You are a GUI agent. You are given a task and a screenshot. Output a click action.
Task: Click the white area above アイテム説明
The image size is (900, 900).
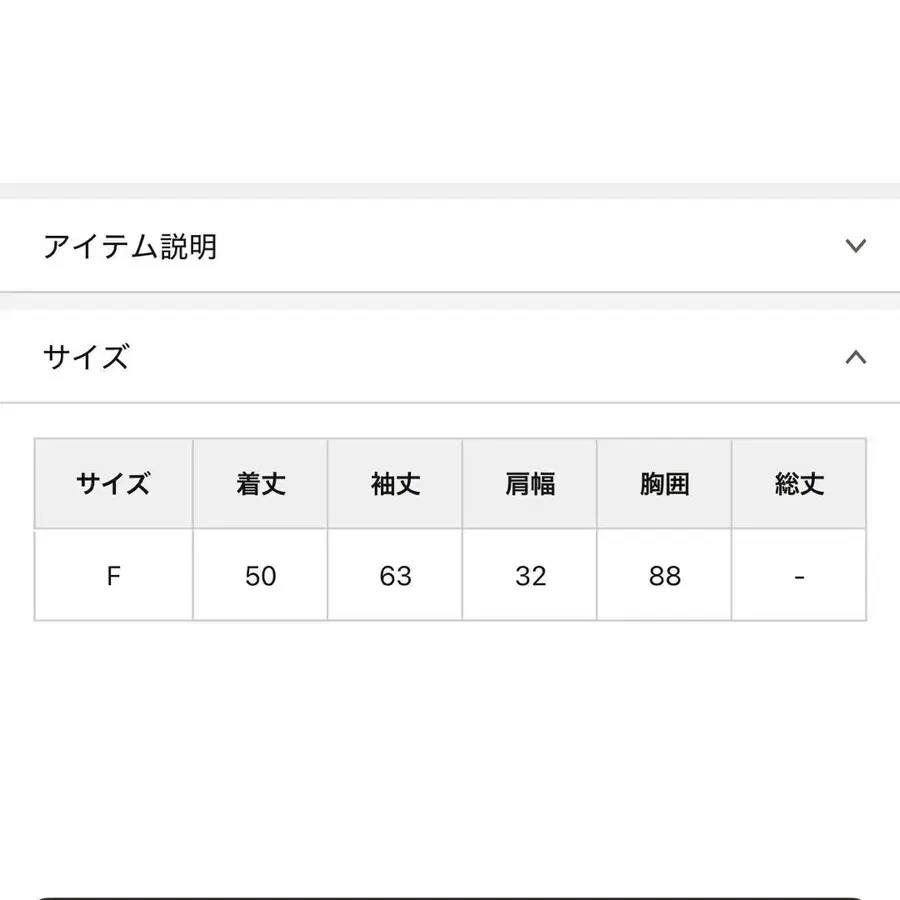click(450, 90)
